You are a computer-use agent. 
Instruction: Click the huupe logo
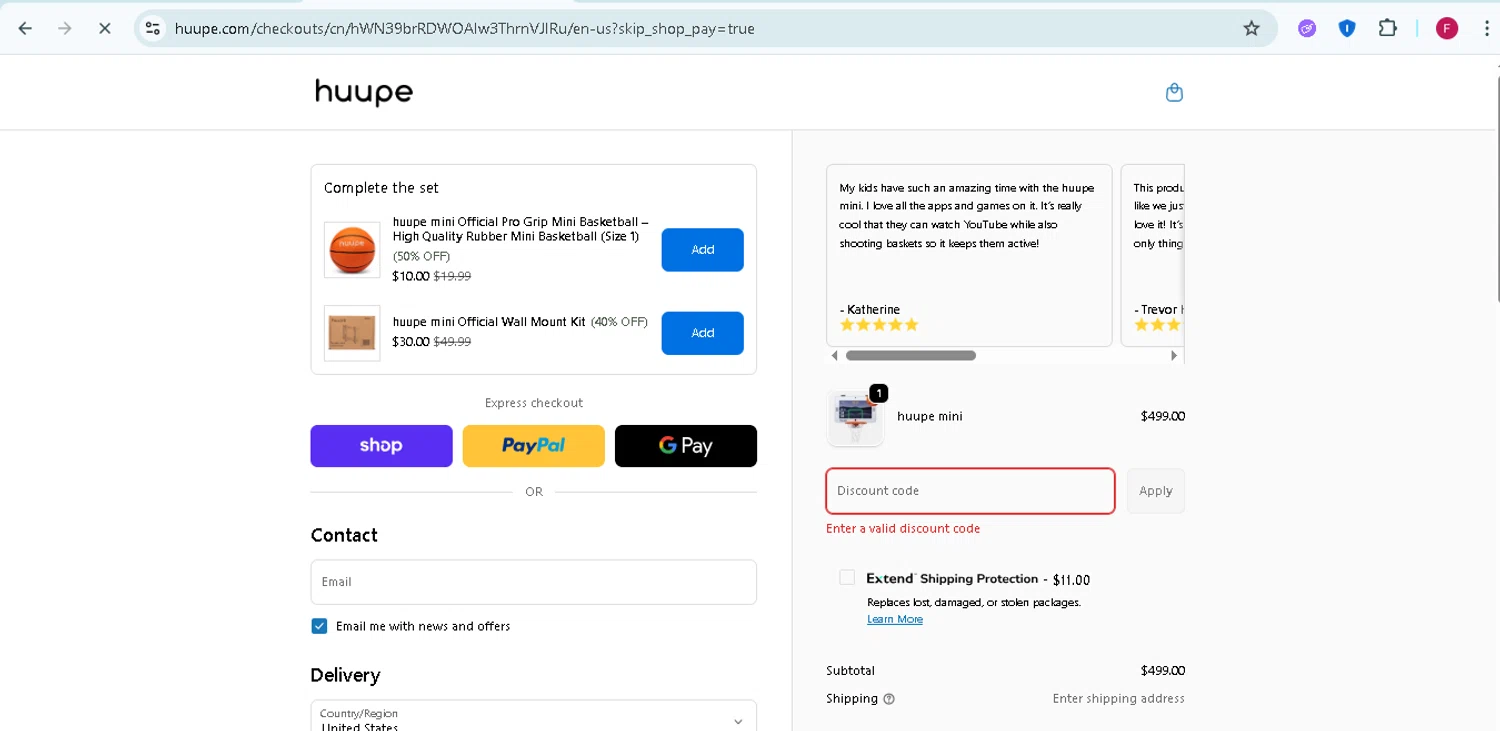tap(363, 92)
